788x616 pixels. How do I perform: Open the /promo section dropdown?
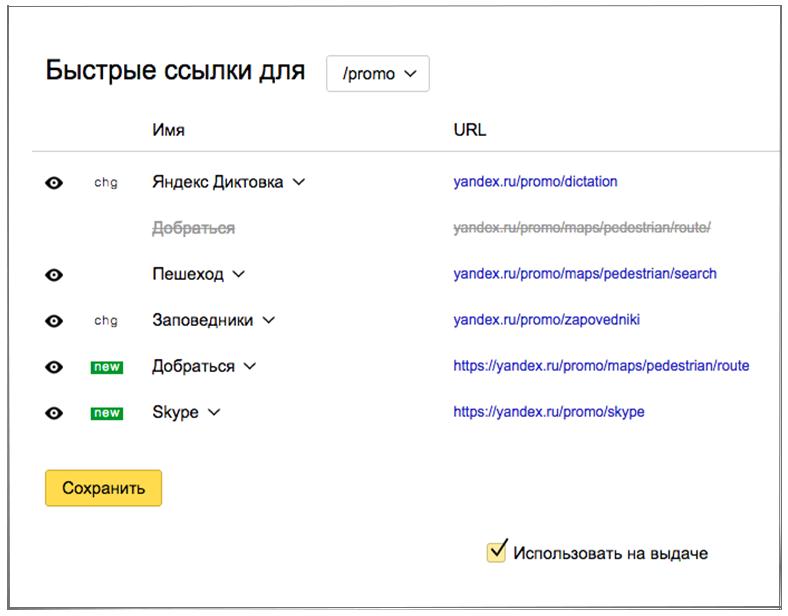pos(378,73)
